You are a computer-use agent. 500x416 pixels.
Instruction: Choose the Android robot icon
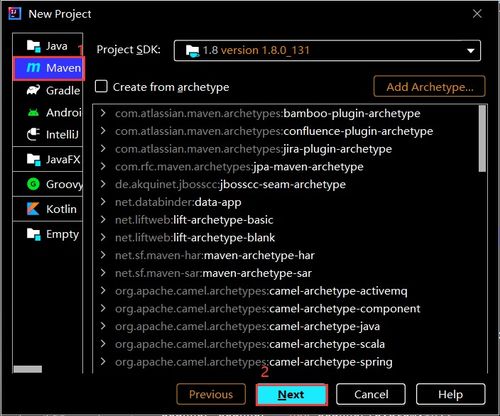pyautogui.click(x=33, y=112)
